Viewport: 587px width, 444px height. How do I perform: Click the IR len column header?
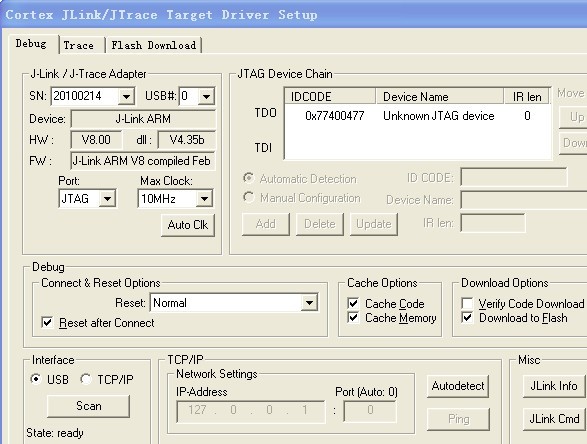(x=527, y=97)
